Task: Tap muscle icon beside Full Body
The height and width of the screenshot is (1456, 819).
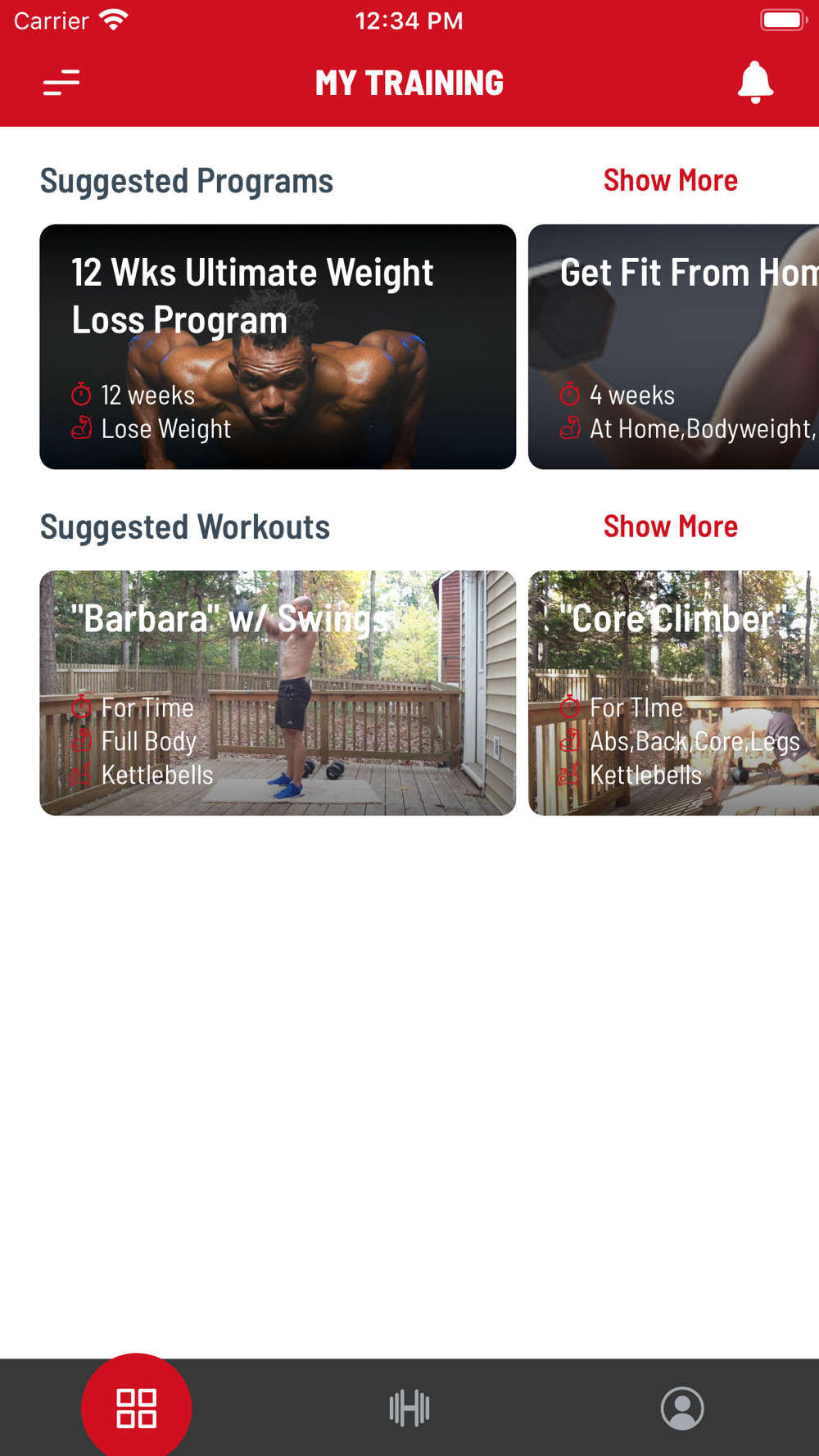Action: point(81,740)
